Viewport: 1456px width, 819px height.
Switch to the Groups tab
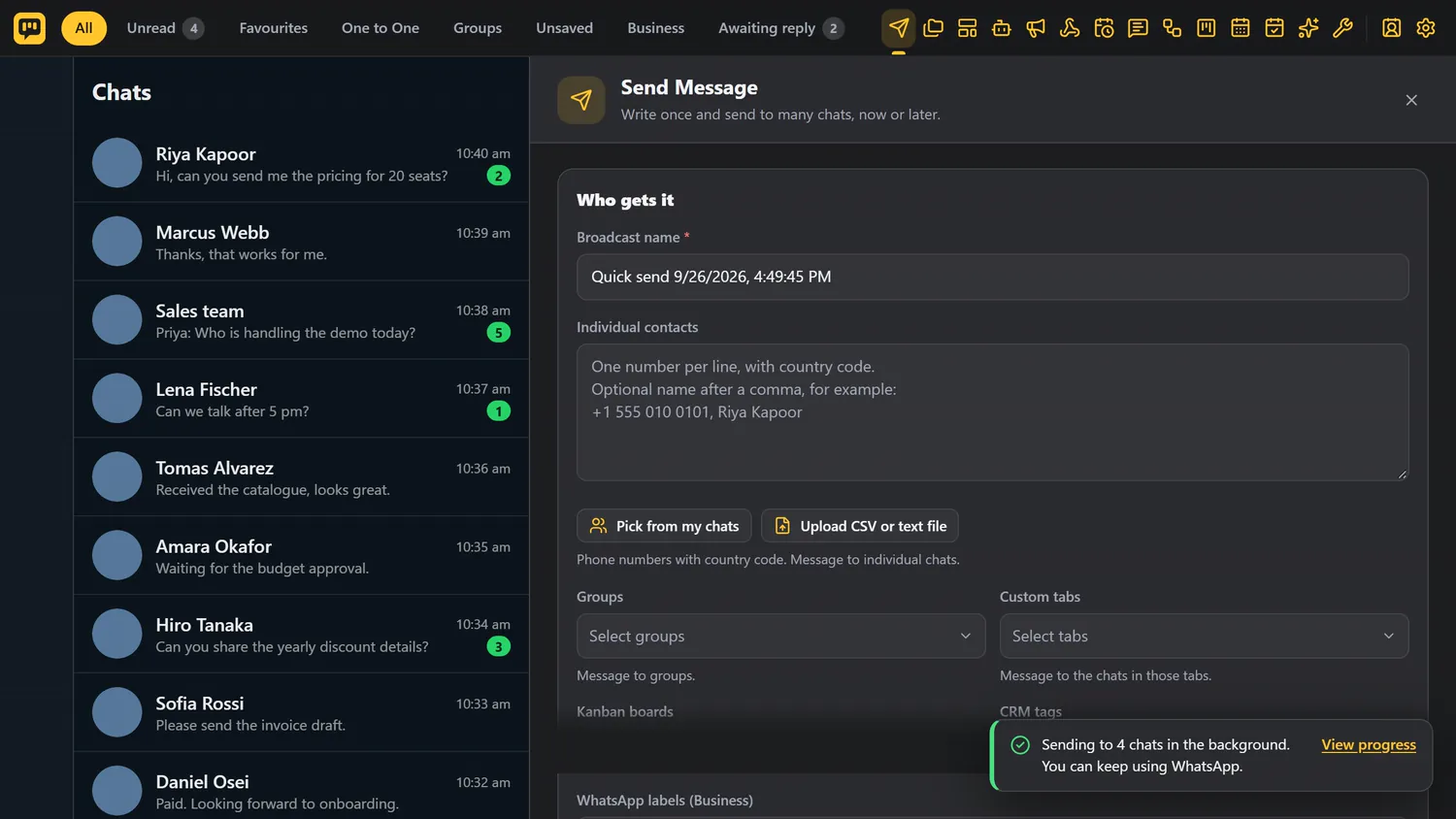tap(478, 28)
